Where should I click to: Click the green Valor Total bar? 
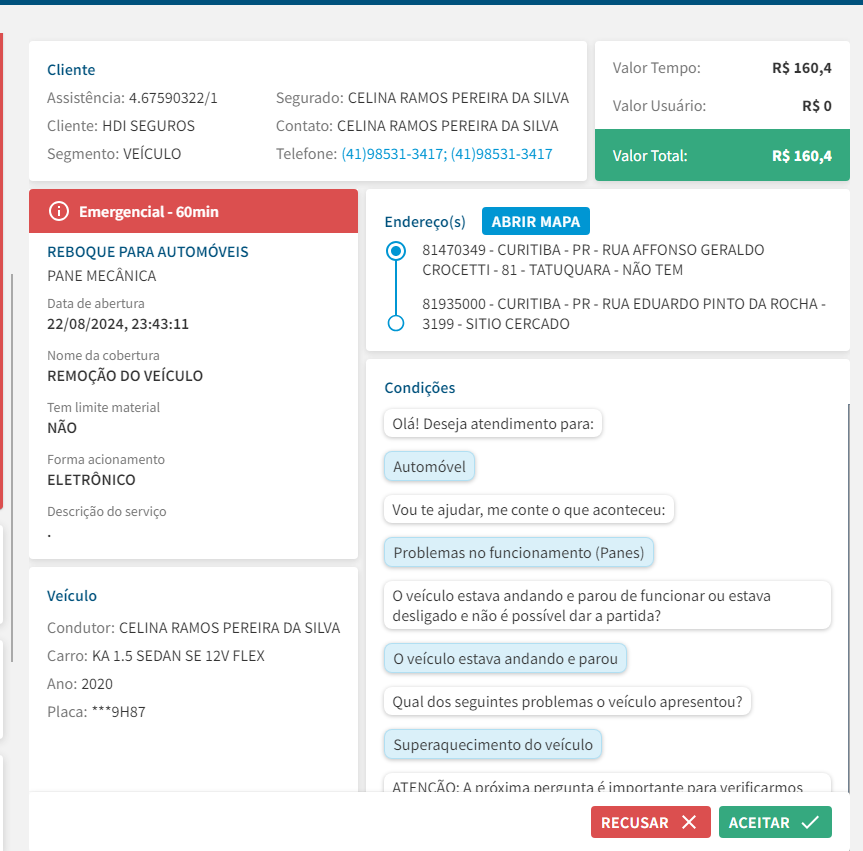pyautogui.click(x=721, y=156)
